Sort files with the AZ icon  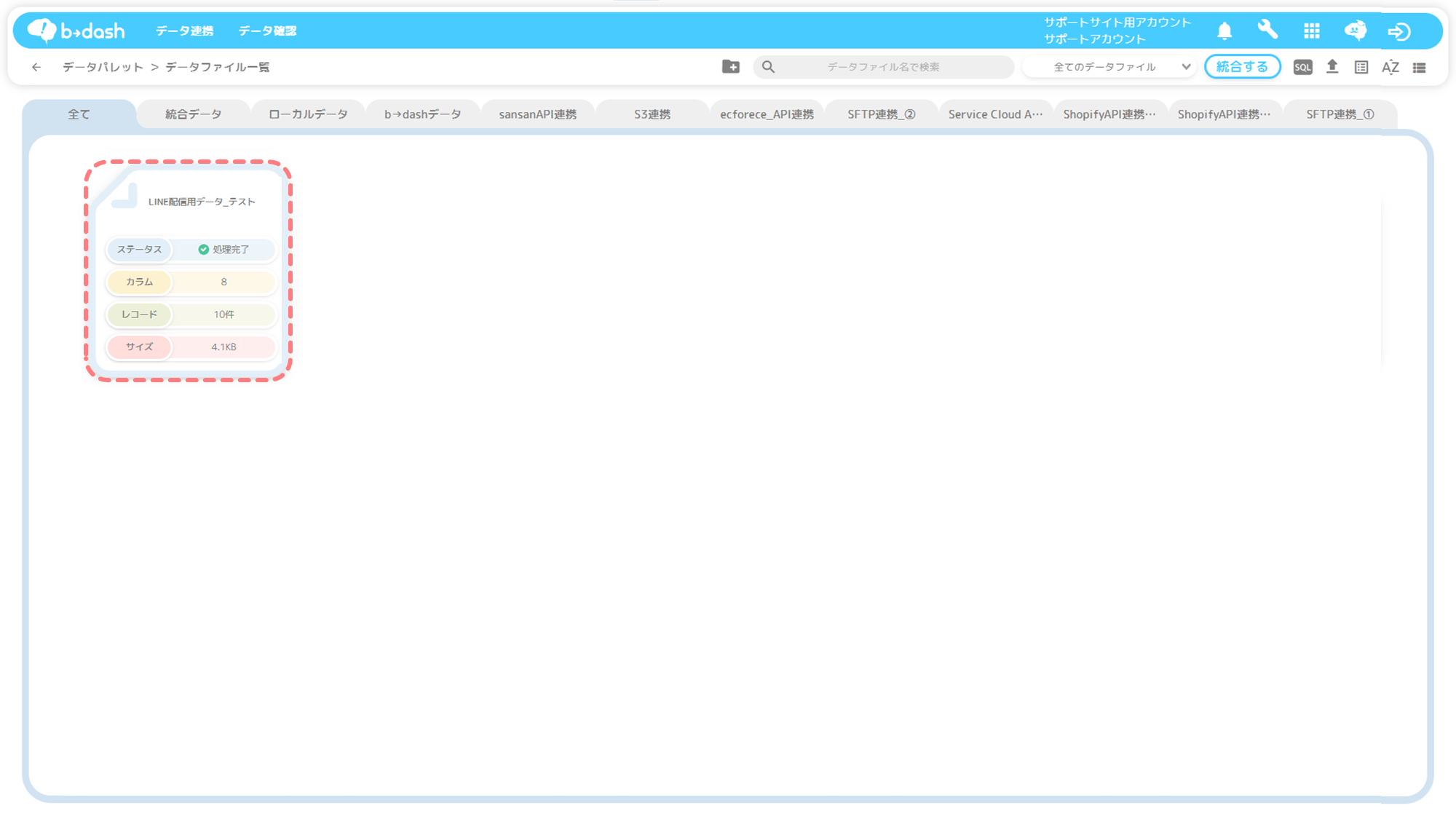point(1390,67)
